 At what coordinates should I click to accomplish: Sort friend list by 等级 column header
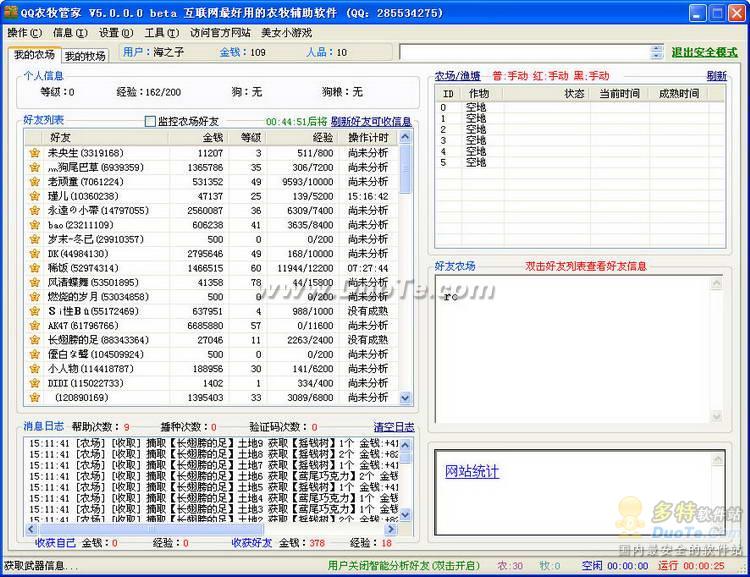pos(247,138)
